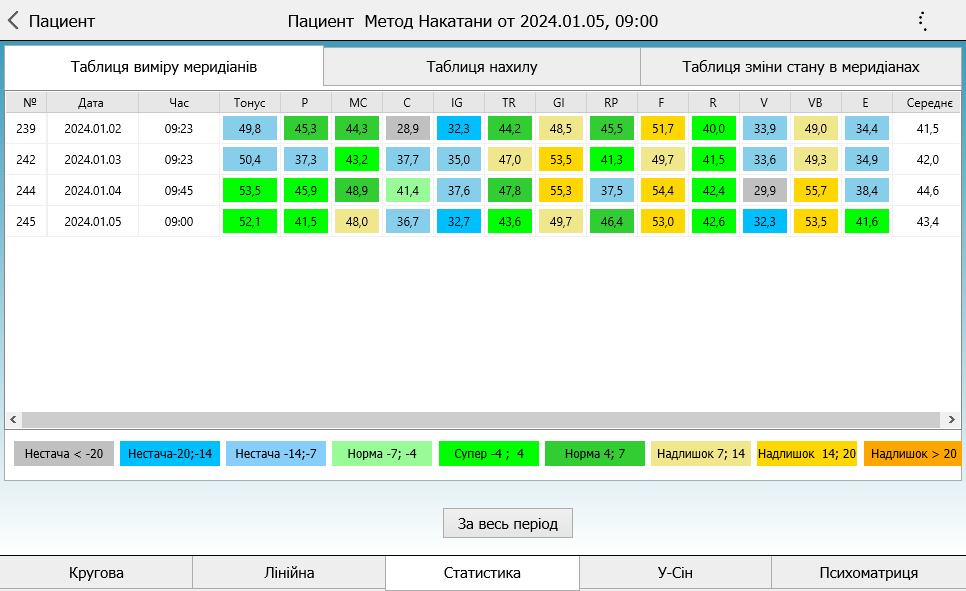Switch to Кругова view
The height and width of the screenshot is (591, 966).
pos(96,573)
